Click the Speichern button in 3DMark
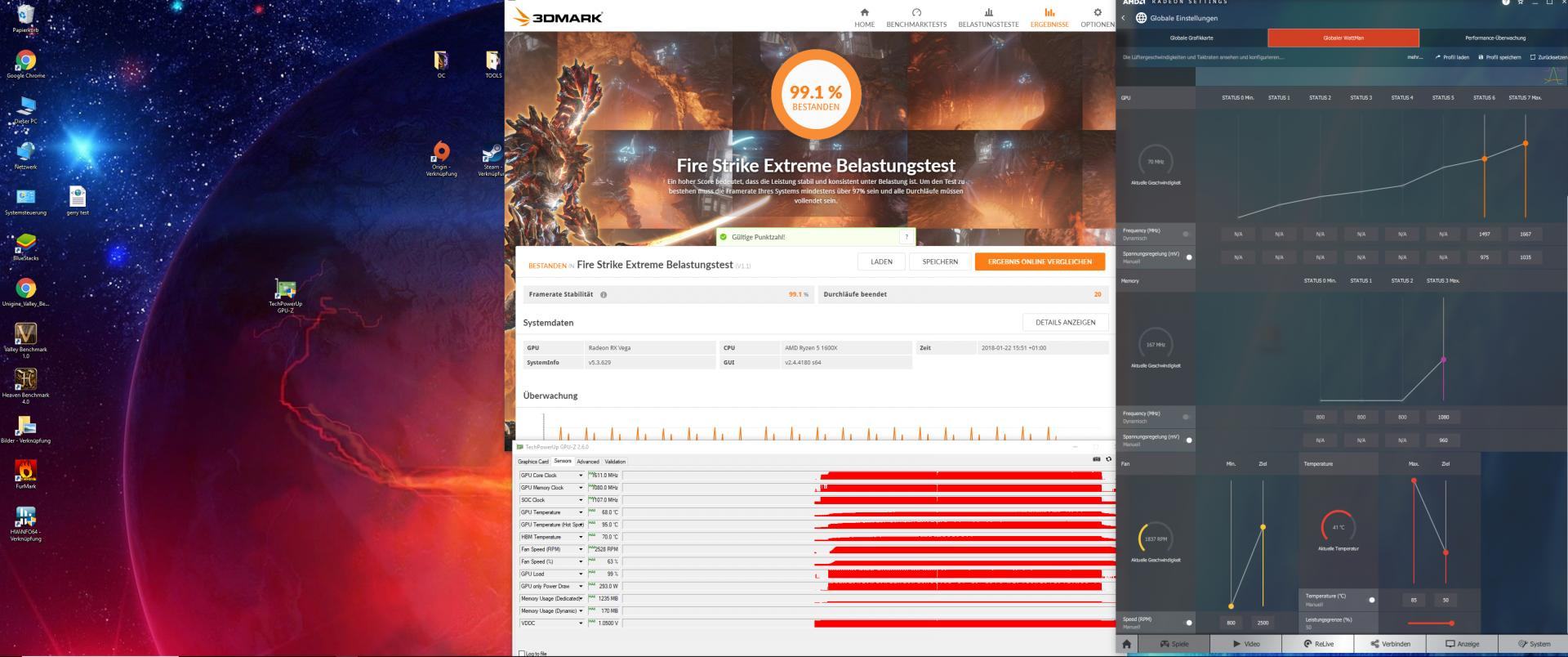 (940, 261)
